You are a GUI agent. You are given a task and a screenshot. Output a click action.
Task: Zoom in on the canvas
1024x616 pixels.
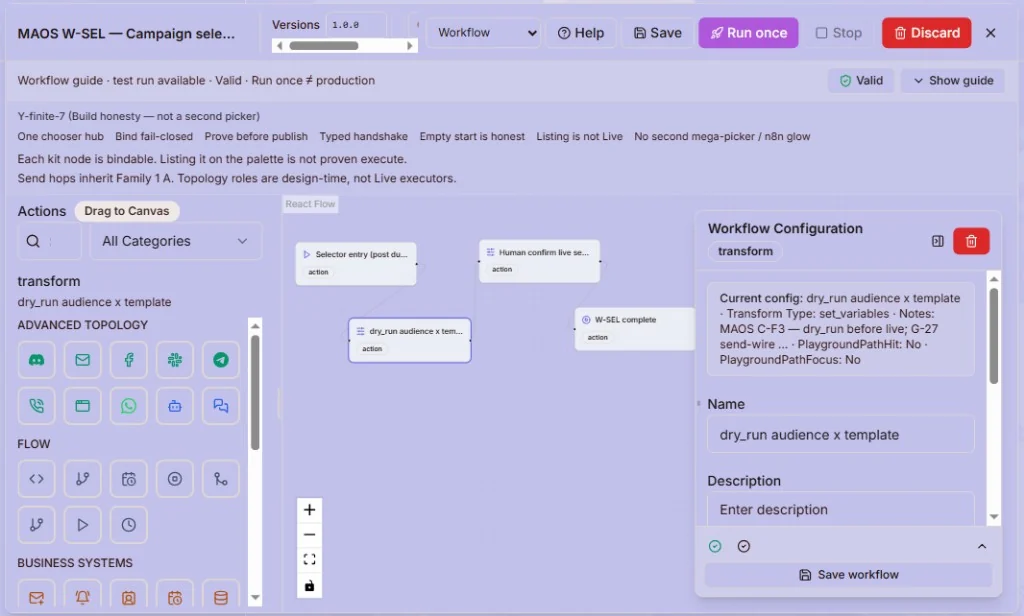tap(310, 510)
